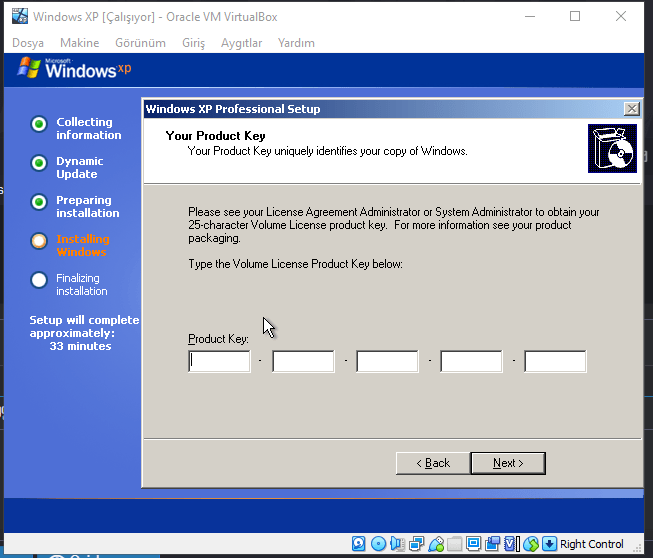Open the Yardım menu
This screenshot has width=653, height=558.
(296, 43)
